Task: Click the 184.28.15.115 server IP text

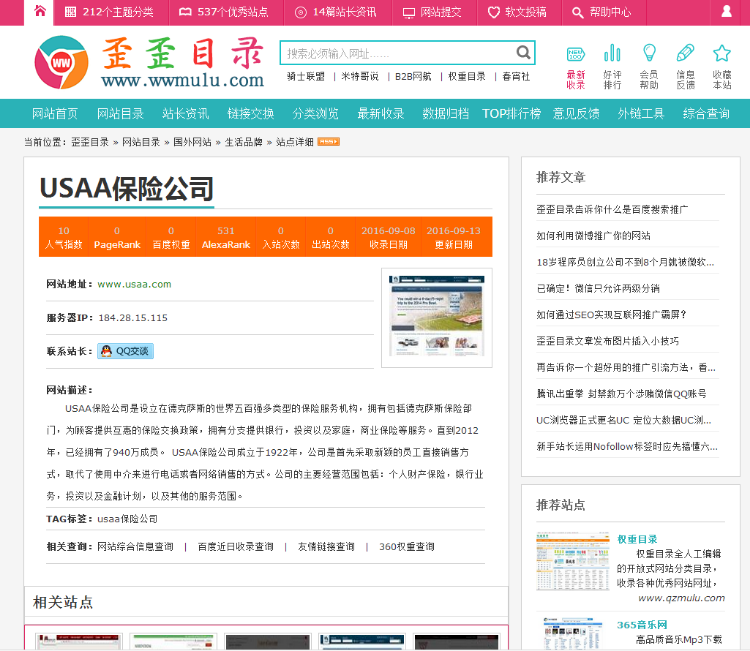Action: coord(133,318)
